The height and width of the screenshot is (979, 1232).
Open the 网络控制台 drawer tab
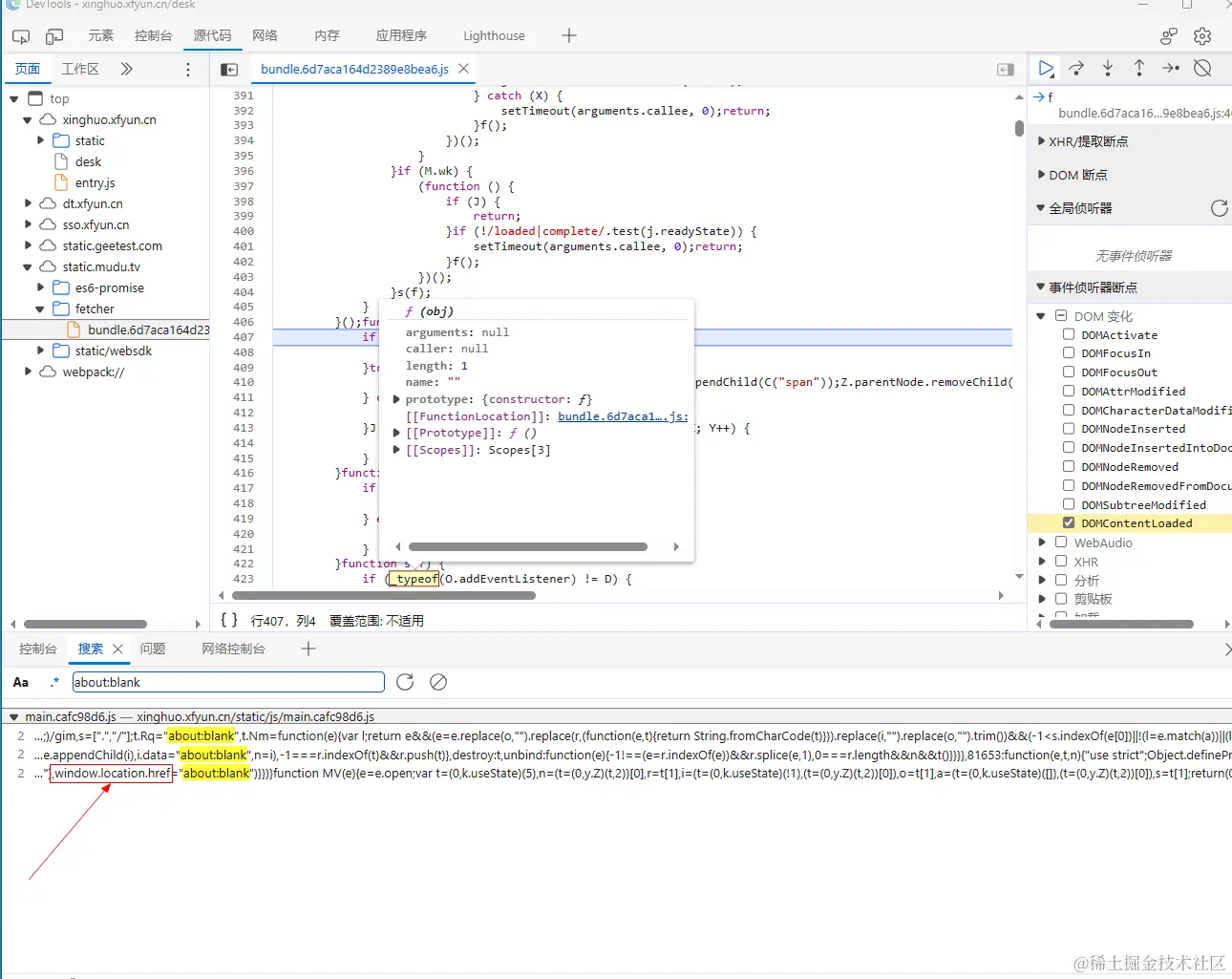pos(233,649)
